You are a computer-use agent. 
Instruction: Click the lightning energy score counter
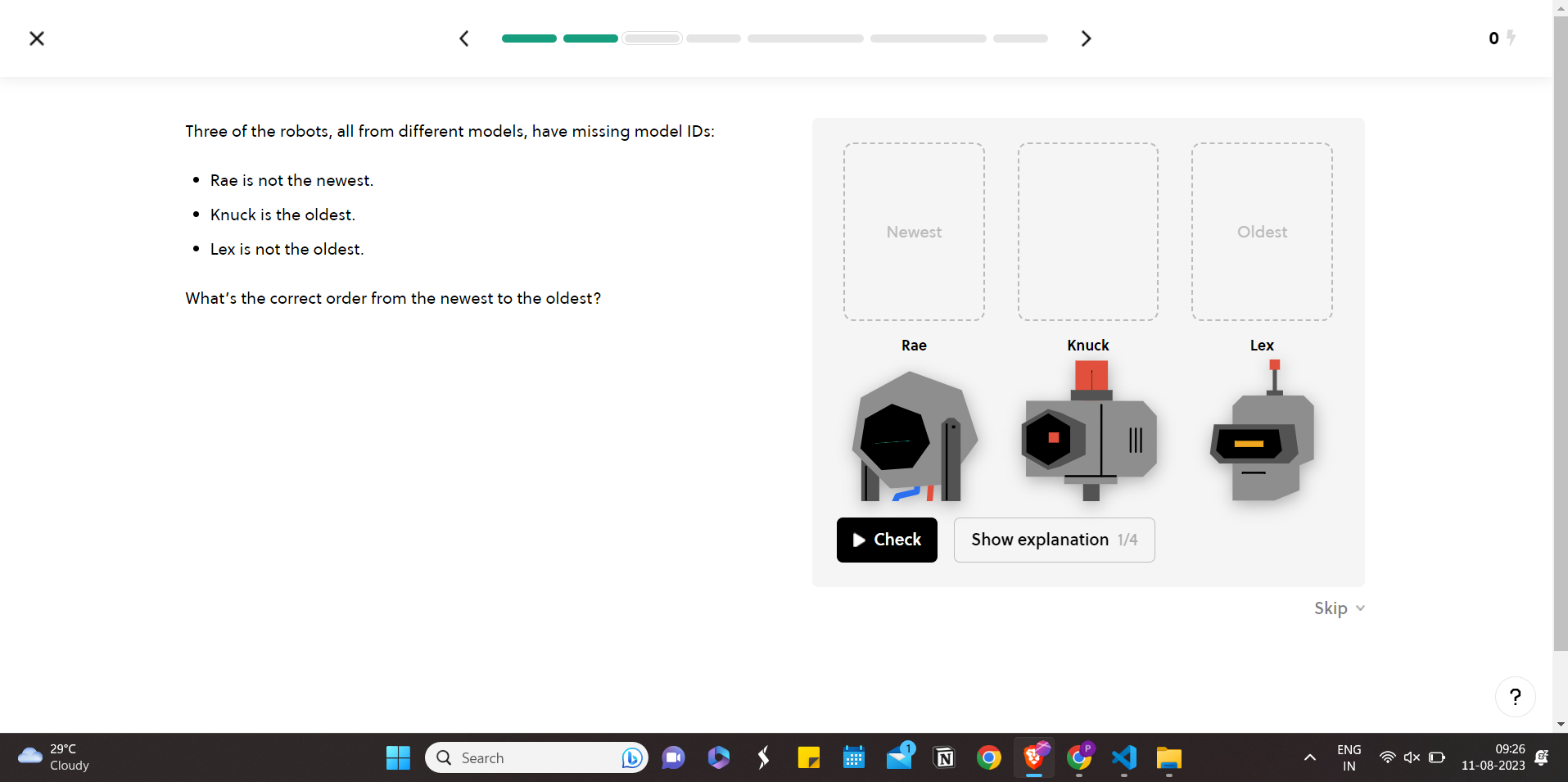coord(1500,38)
